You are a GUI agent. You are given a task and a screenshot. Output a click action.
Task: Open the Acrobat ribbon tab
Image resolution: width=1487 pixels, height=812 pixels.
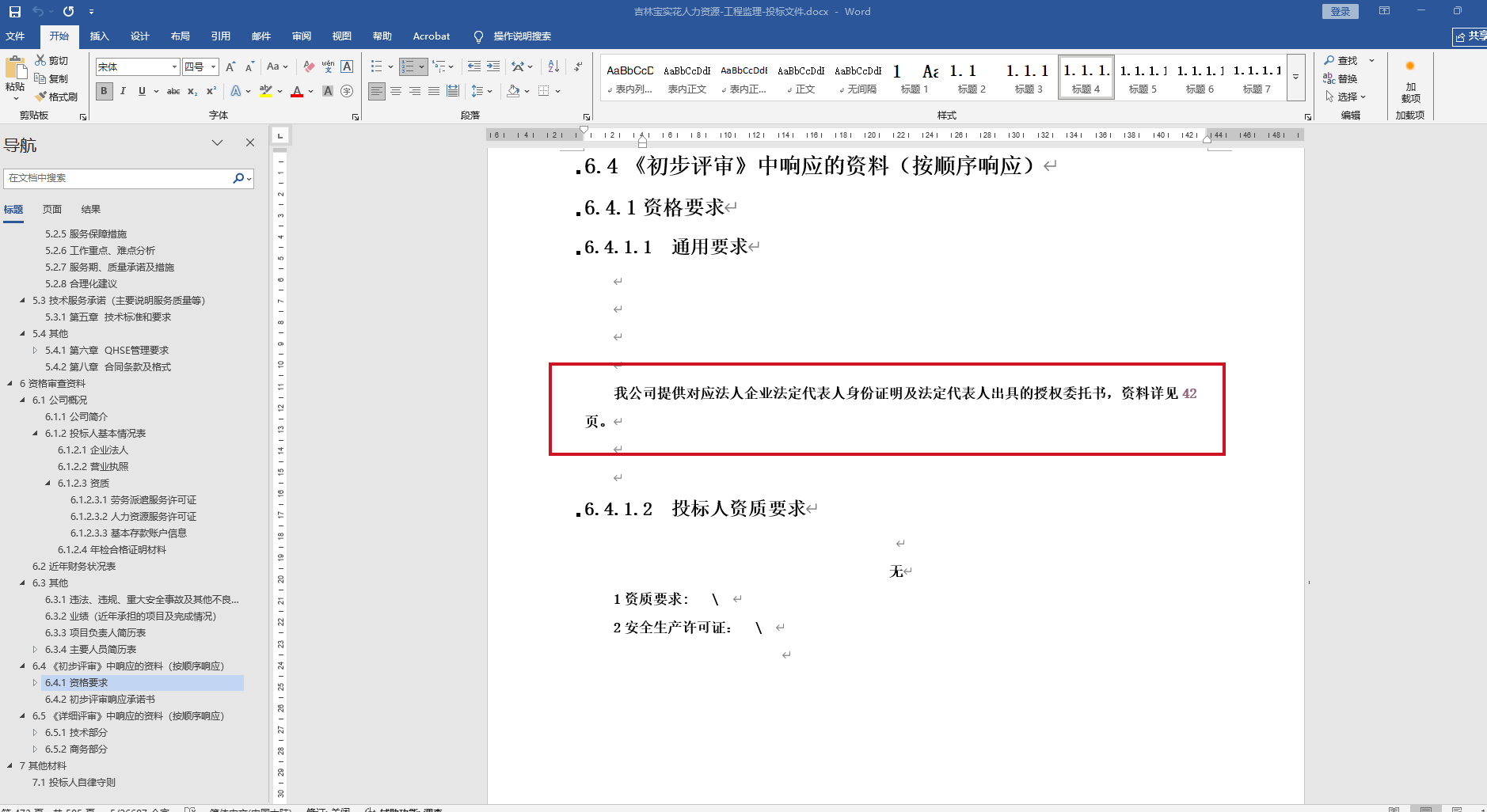coord(432,36)
